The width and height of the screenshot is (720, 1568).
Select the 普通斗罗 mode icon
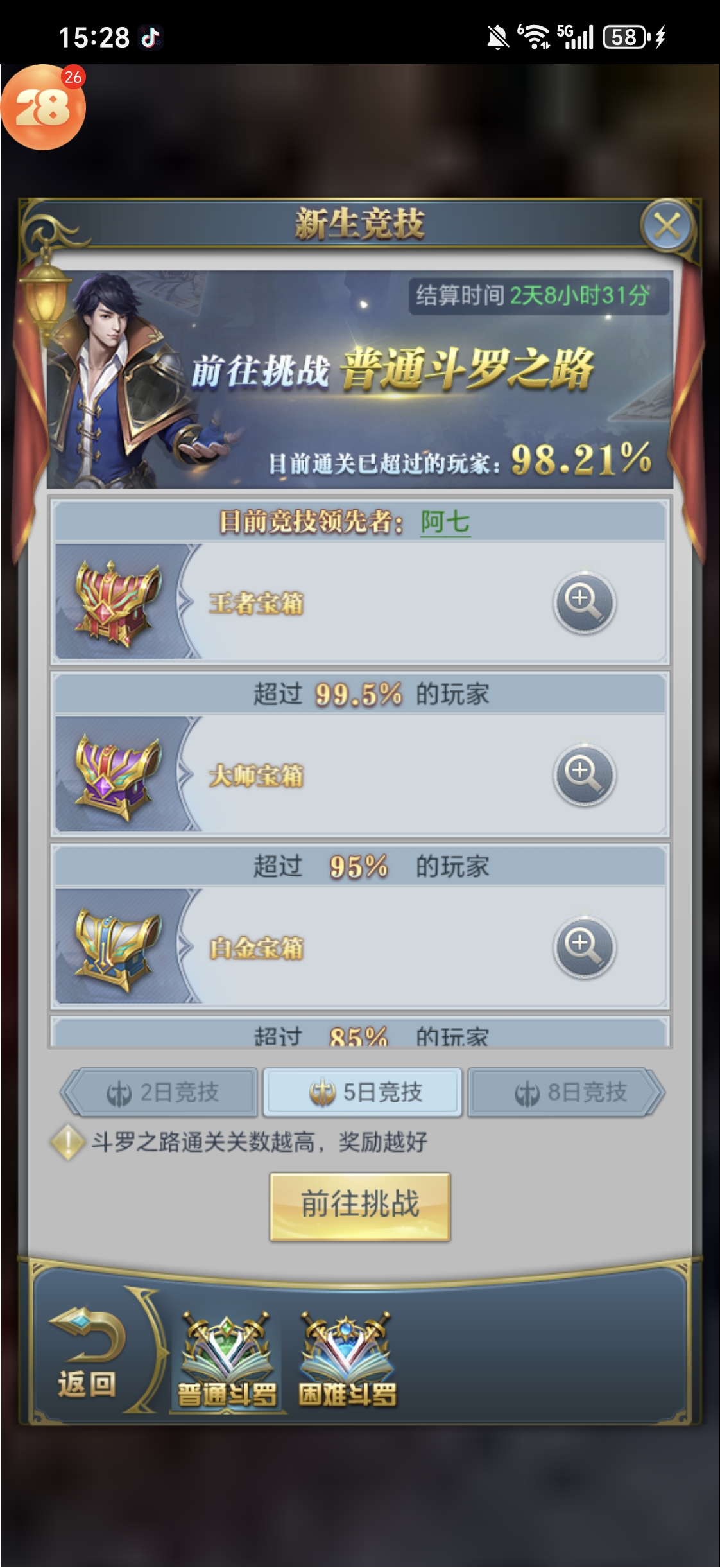(227, 1360)
